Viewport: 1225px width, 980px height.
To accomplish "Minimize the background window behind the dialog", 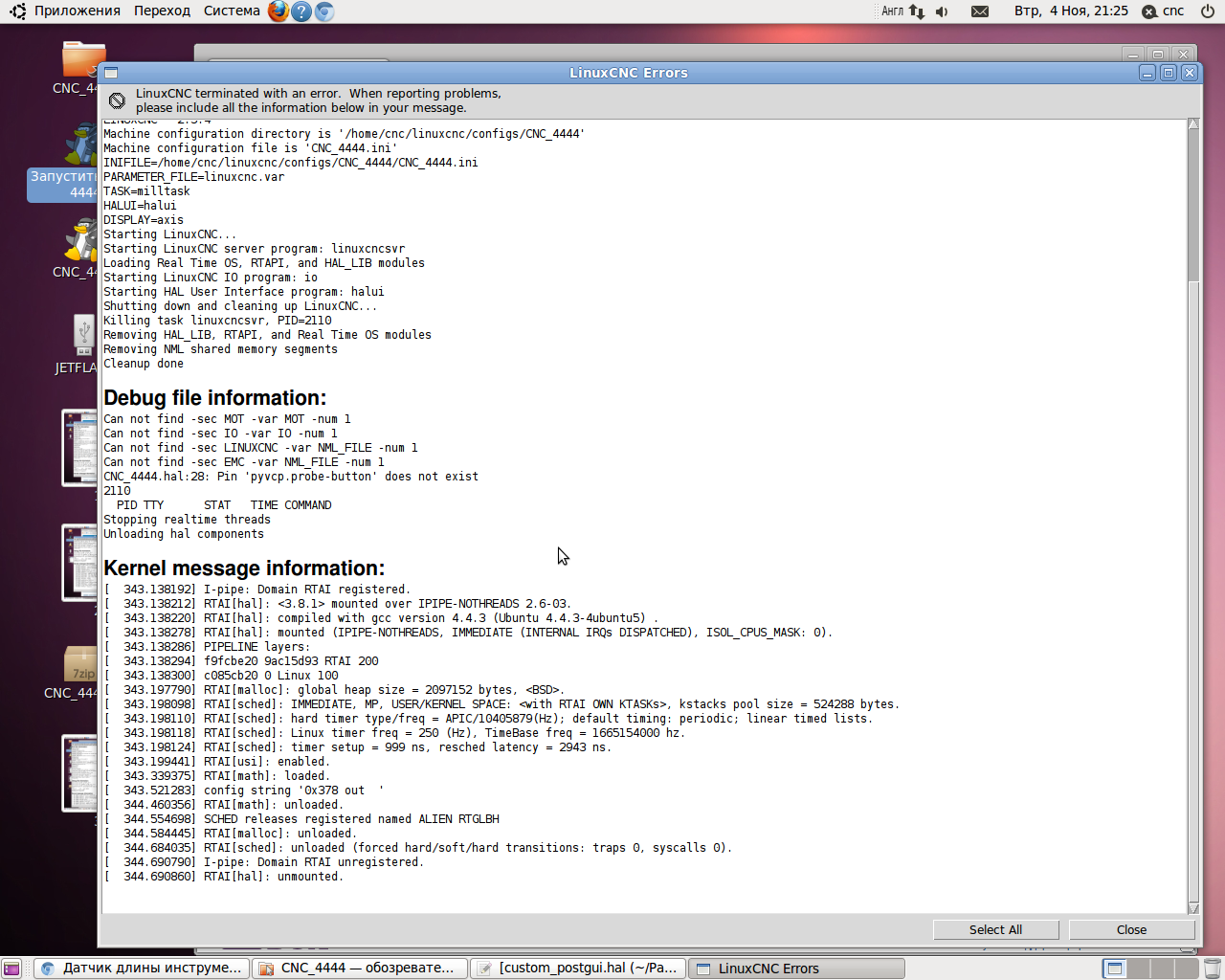I will 1133,55.
